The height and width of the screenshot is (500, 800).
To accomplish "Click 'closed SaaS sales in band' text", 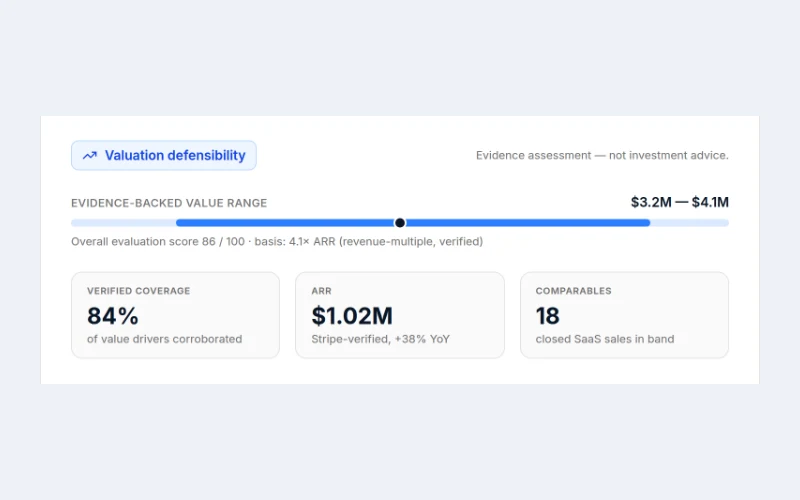I will 605,339.
